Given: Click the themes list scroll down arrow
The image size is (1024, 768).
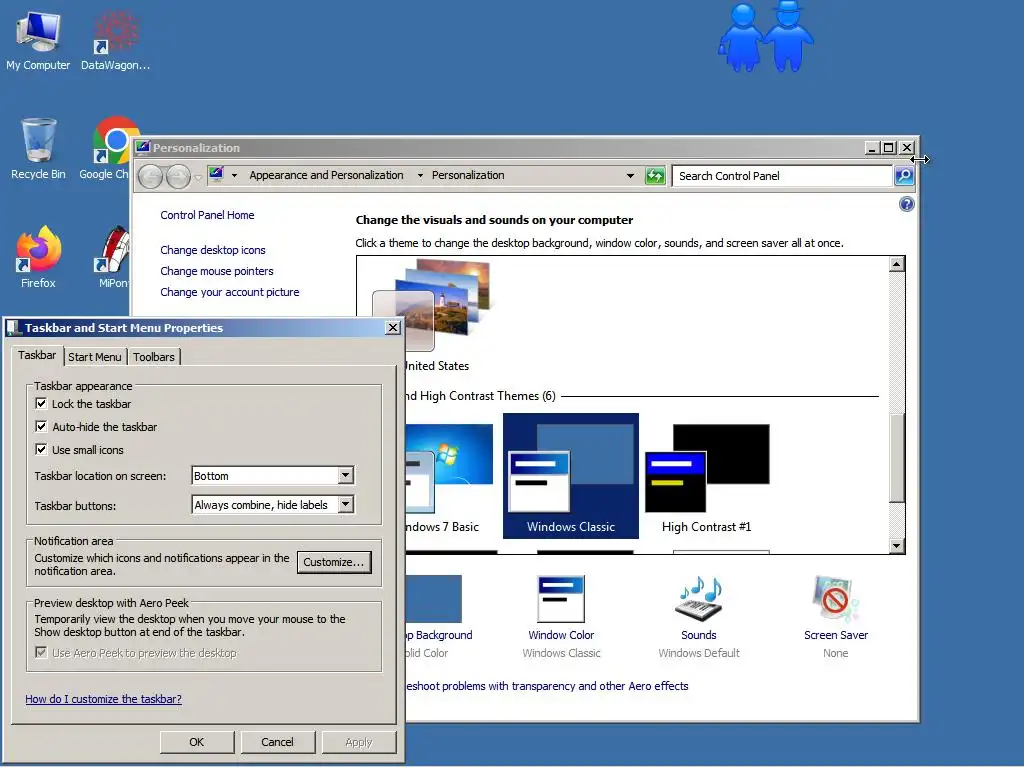Looking at the screenshot, I should pyautogui.click(x=897, y=546).
